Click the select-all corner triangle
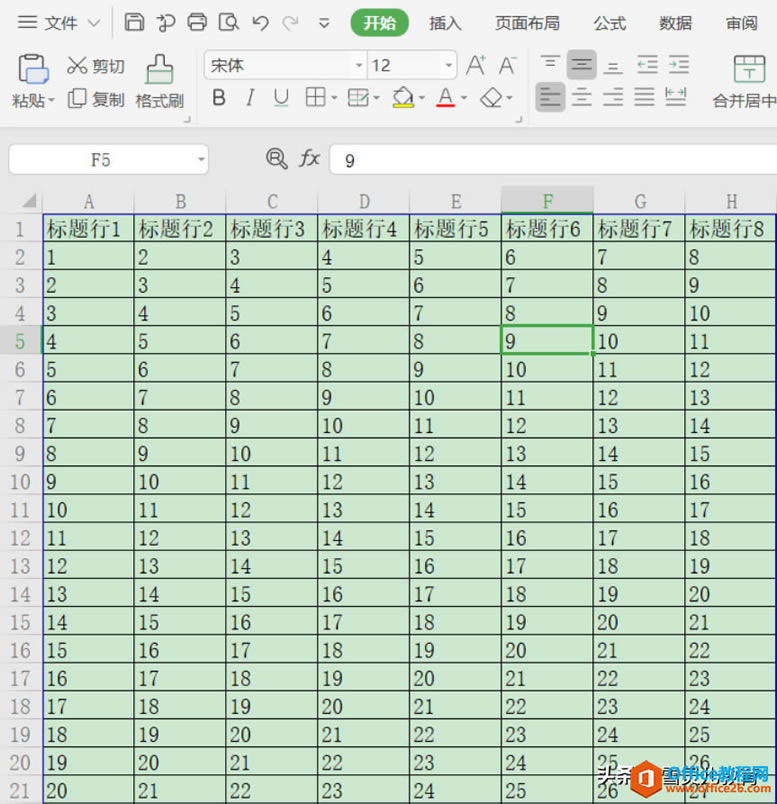This screenshot has width=777, height=804. tap(29, 200)
